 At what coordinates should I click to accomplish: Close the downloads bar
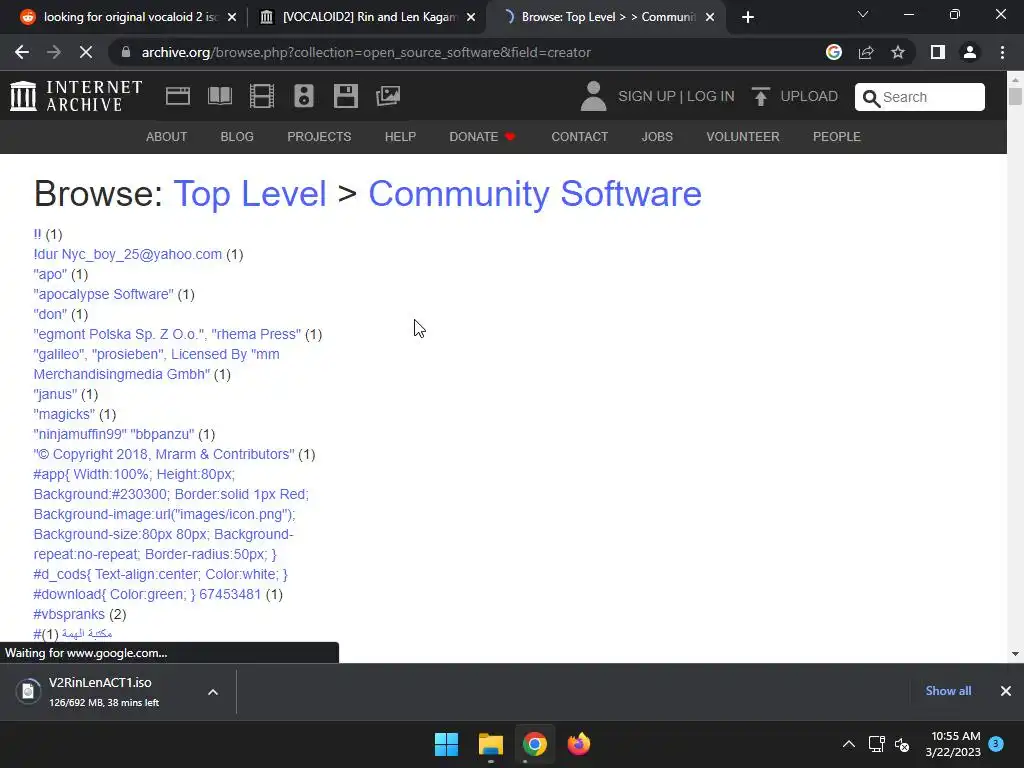pos(1006,691)
